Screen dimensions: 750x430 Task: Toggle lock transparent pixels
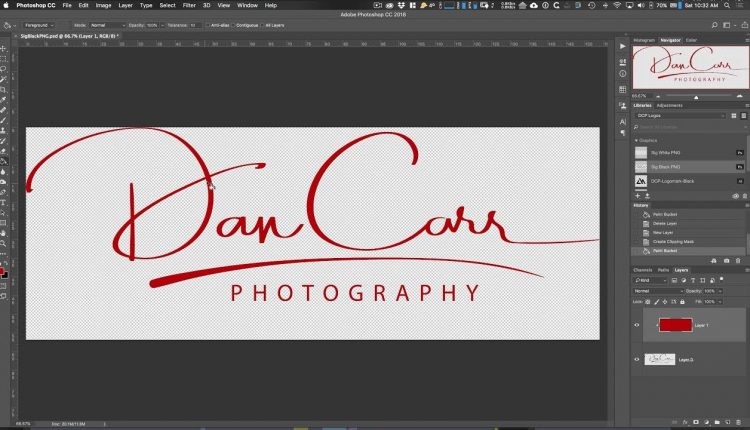click(x=648, y=302)
